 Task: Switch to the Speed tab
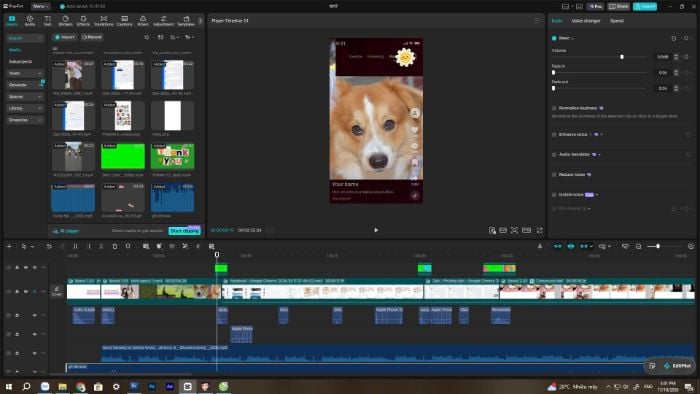[x=617, y=21]
